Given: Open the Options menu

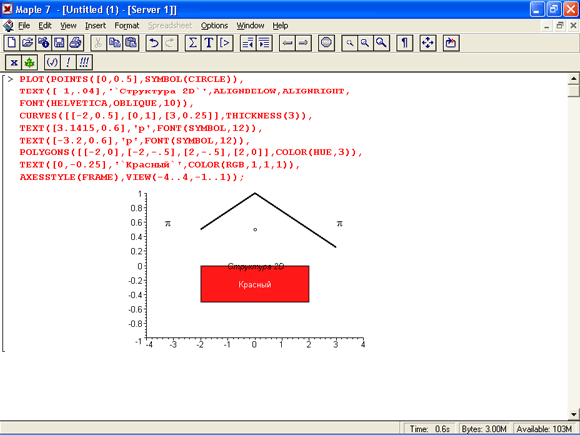Looking at the screenshot, I should click(214, 26).
